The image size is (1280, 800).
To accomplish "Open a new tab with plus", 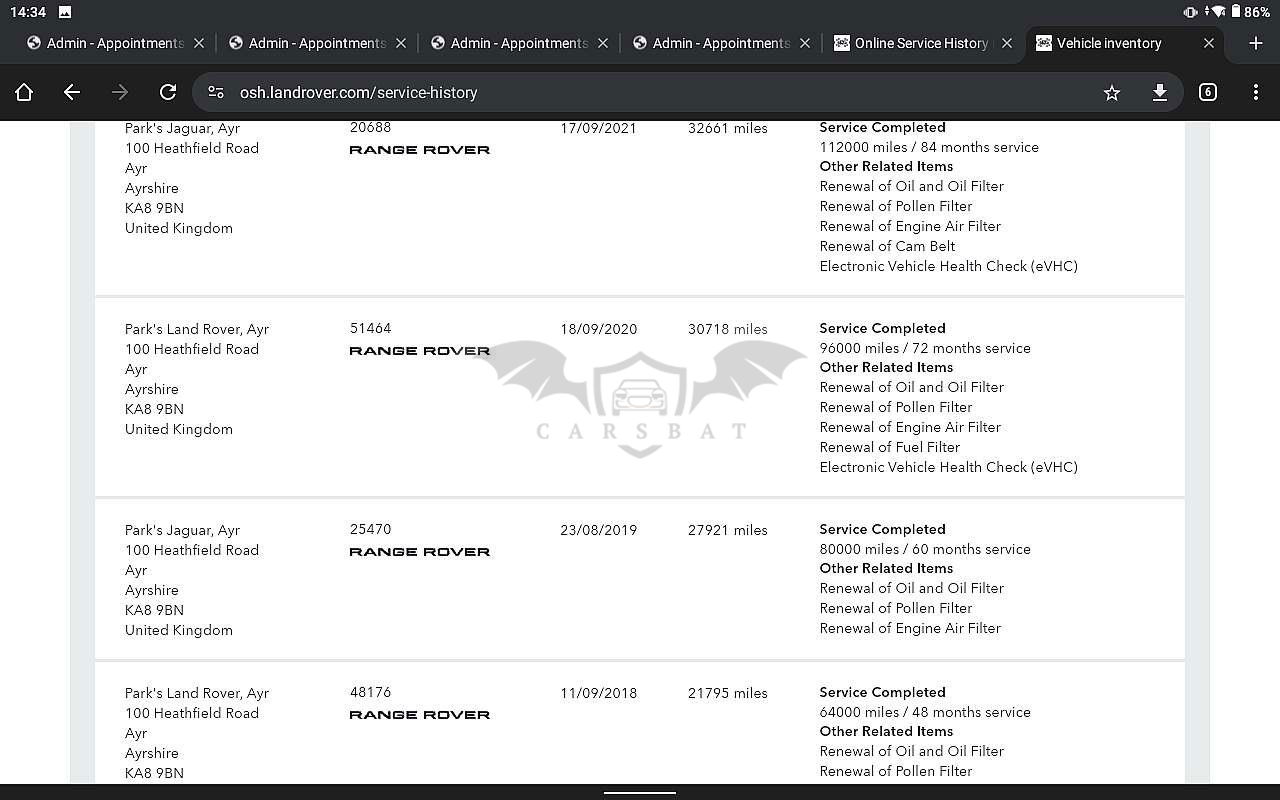I will 1256,43.
